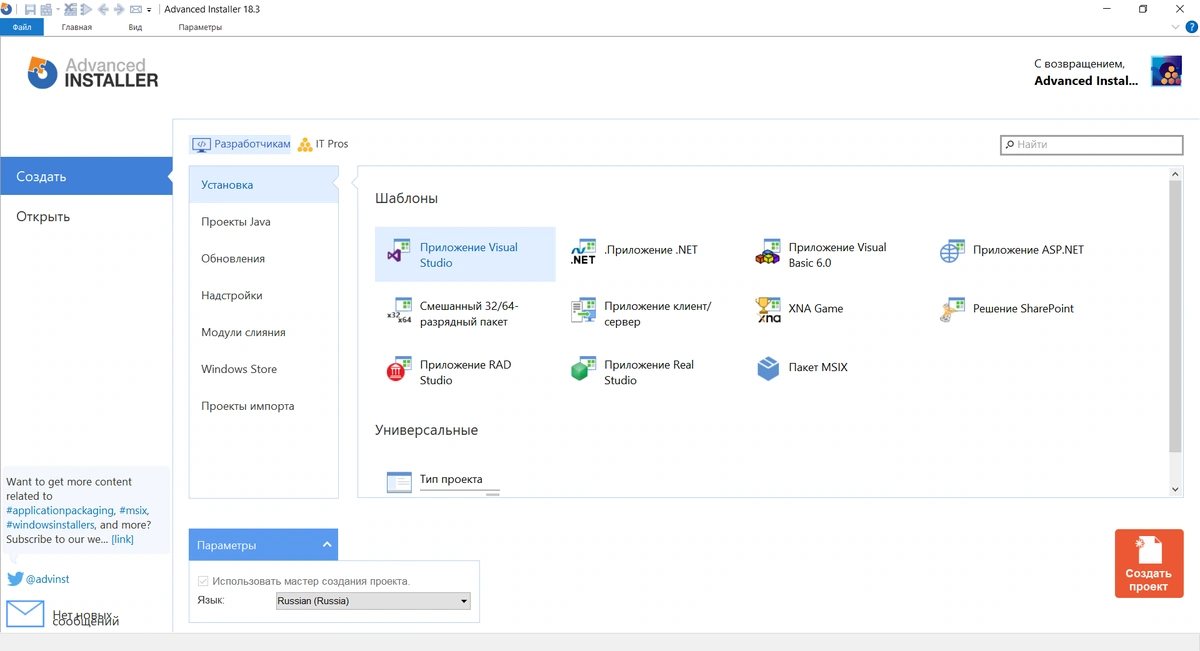This screenshot has width=1200, height=651.
Task: Click the Run project arrow icon in the toolbar
Action: pyautogui.click(x=86, y=9)
